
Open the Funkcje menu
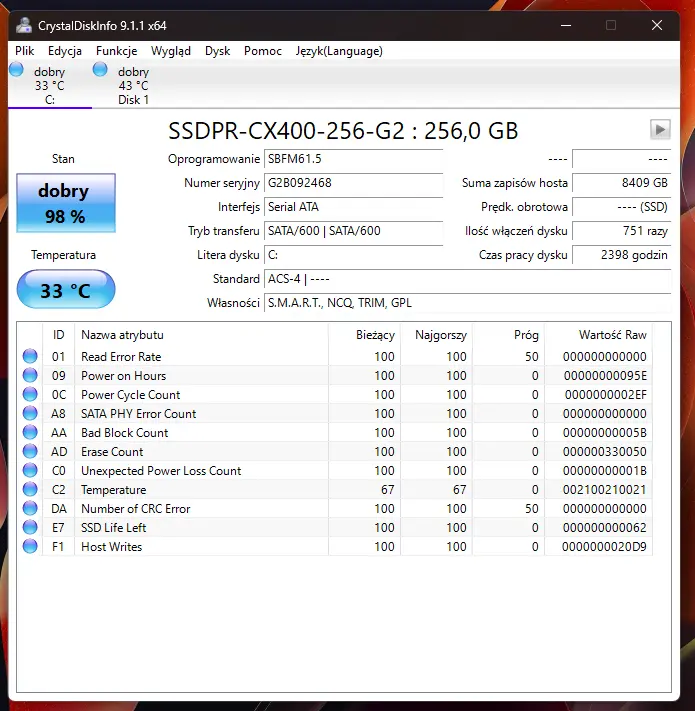coord(117,51)
